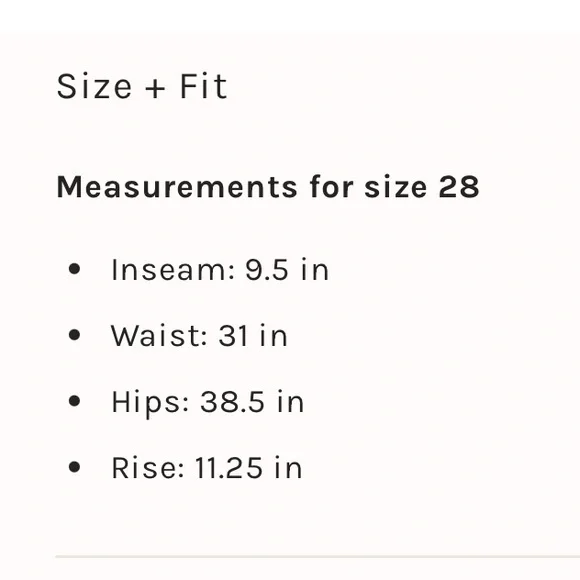The width and height of the screenshot is (580, 580).
Task: Click the "Inseam:" label
Action: click(x=173, y=270)
